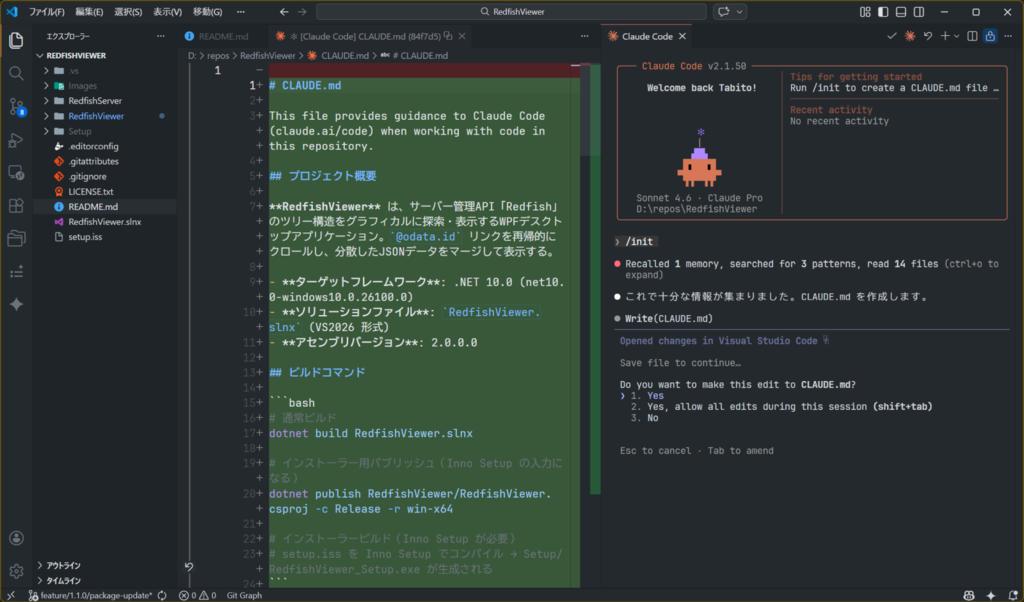Click errors and warnings count in status bar
This screenshot has width=1024, height=602.
[197, 595]
